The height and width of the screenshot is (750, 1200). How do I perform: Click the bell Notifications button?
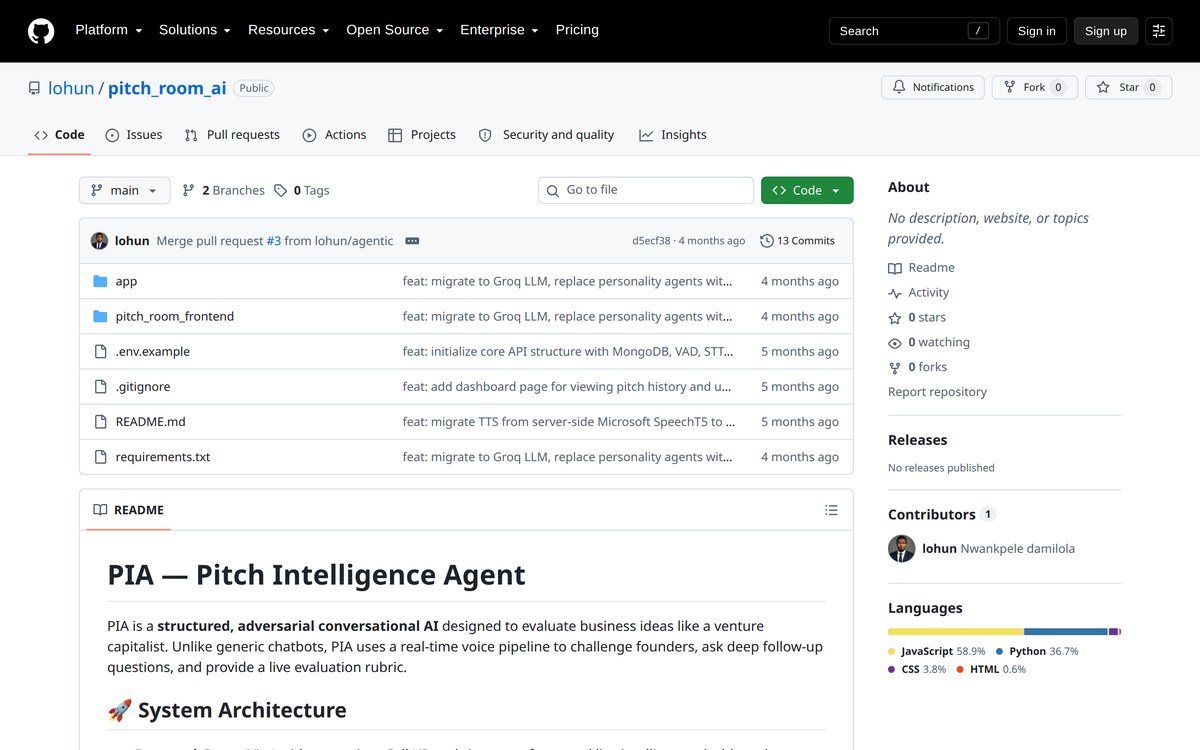(x=933, y=87)
